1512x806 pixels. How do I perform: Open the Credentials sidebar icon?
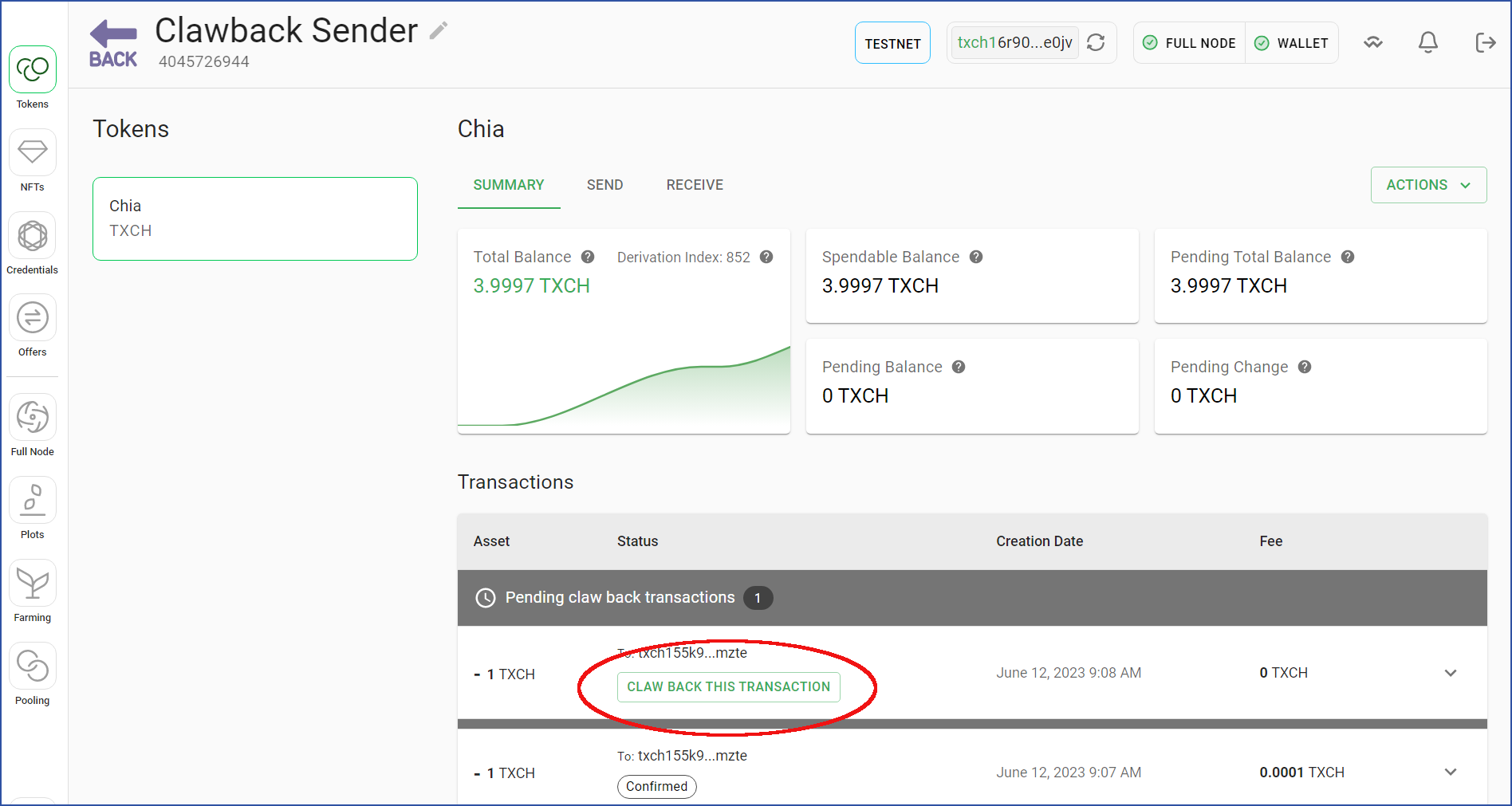pos(33,235)
